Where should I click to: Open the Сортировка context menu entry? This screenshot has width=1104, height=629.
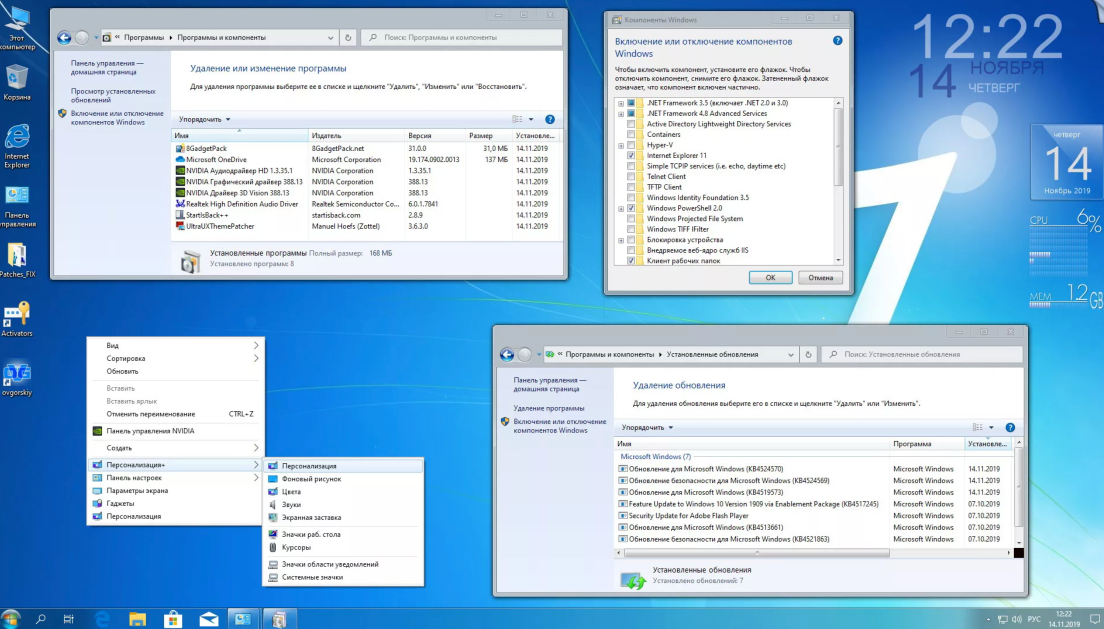(176, 359)
